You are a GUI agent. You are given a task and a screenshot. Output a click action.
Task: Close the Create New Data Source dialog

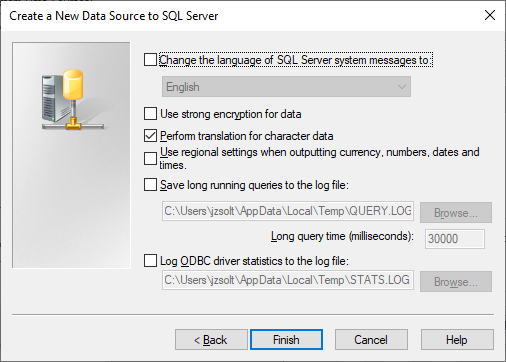(490, 15)
